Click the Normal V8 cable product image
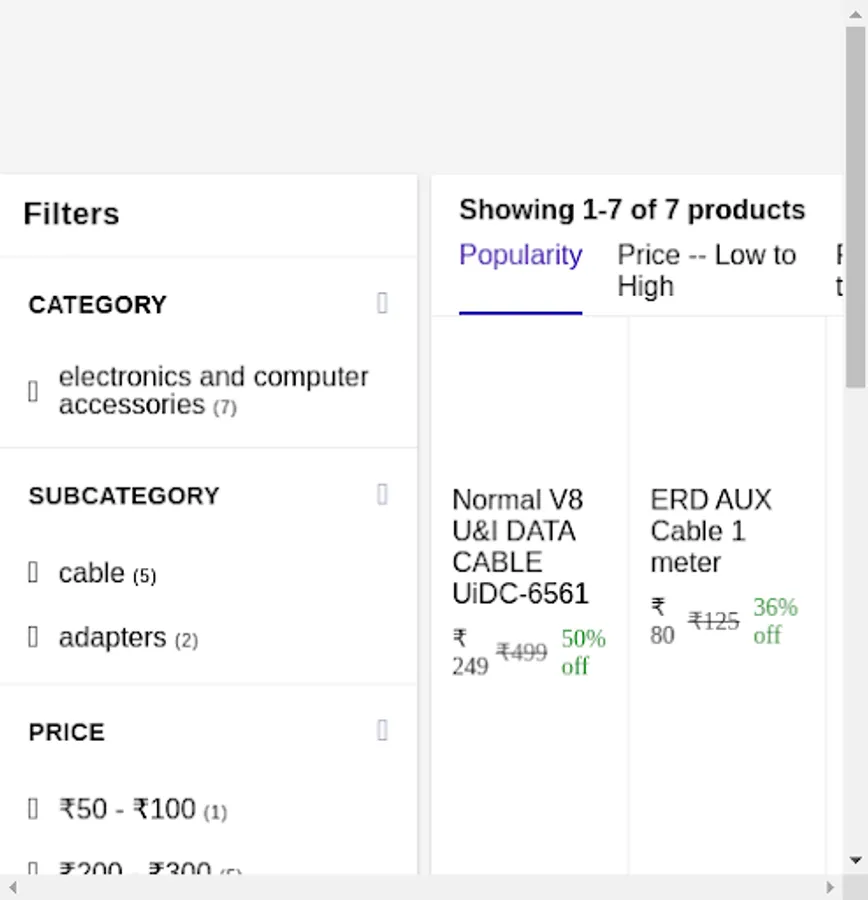 click(x=530, y=400)
